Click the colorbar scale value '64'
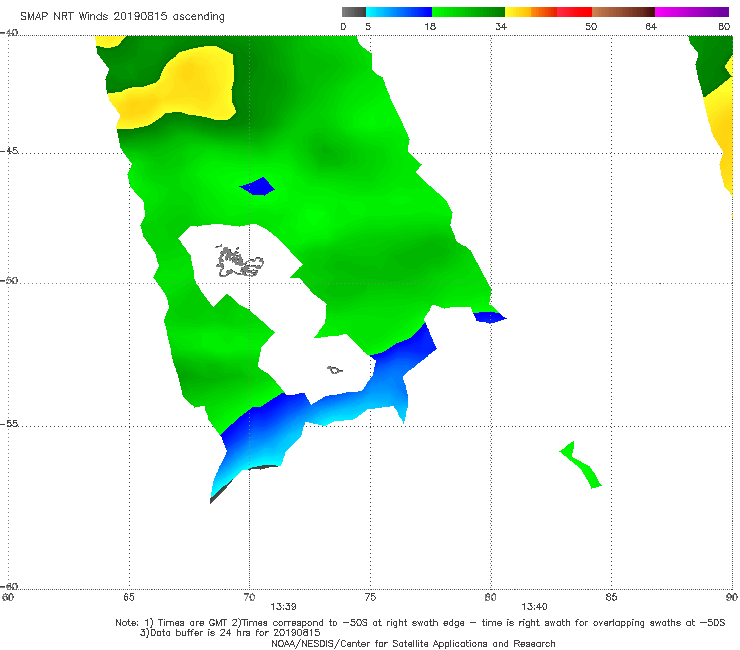Viewport: 740px width, 650px height. 651,26
